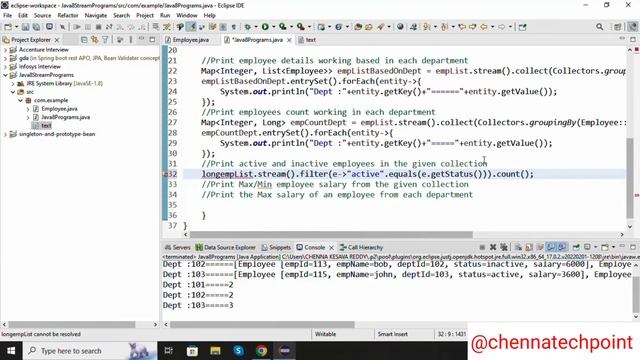Click Collapse All in Project Explorer
This screenshot has height=360, width=640.
click(x=84, y=40)
